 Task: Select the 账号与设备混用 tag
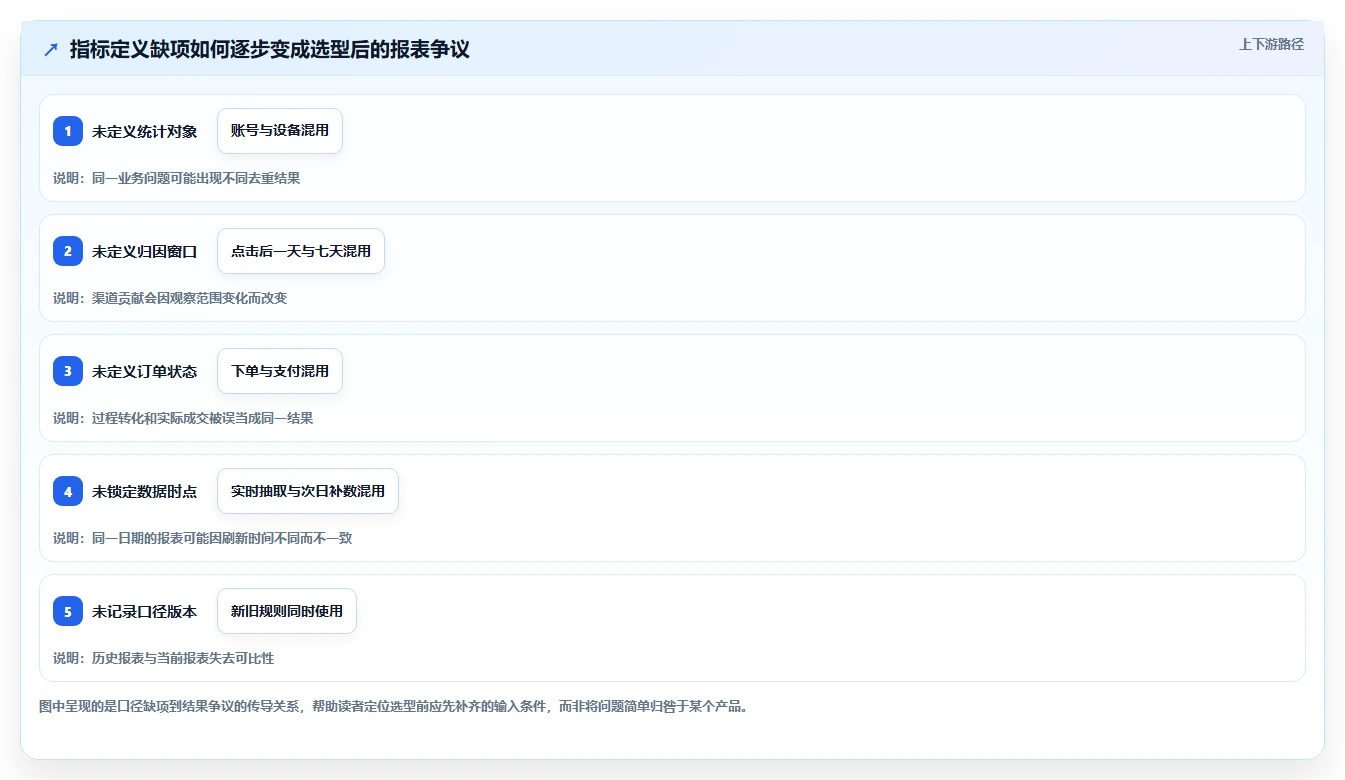pos(280,131)
